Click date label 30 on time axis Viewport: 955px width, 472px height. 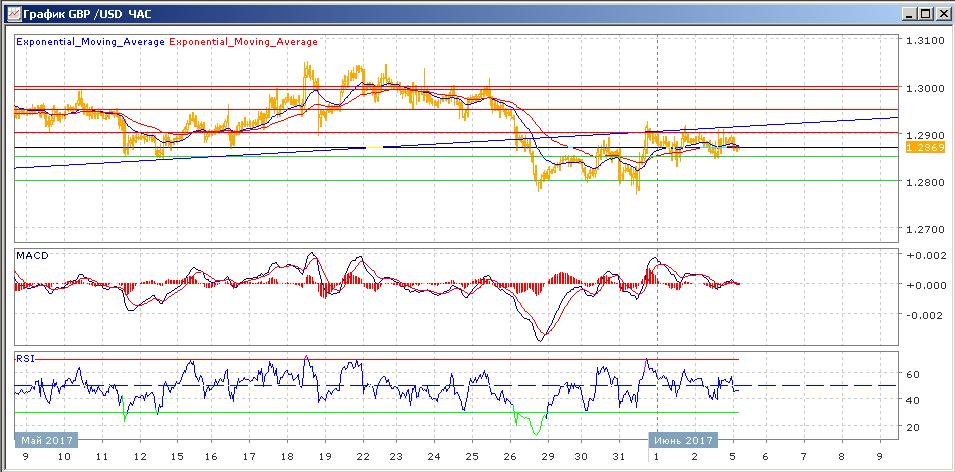coord(582,456)
